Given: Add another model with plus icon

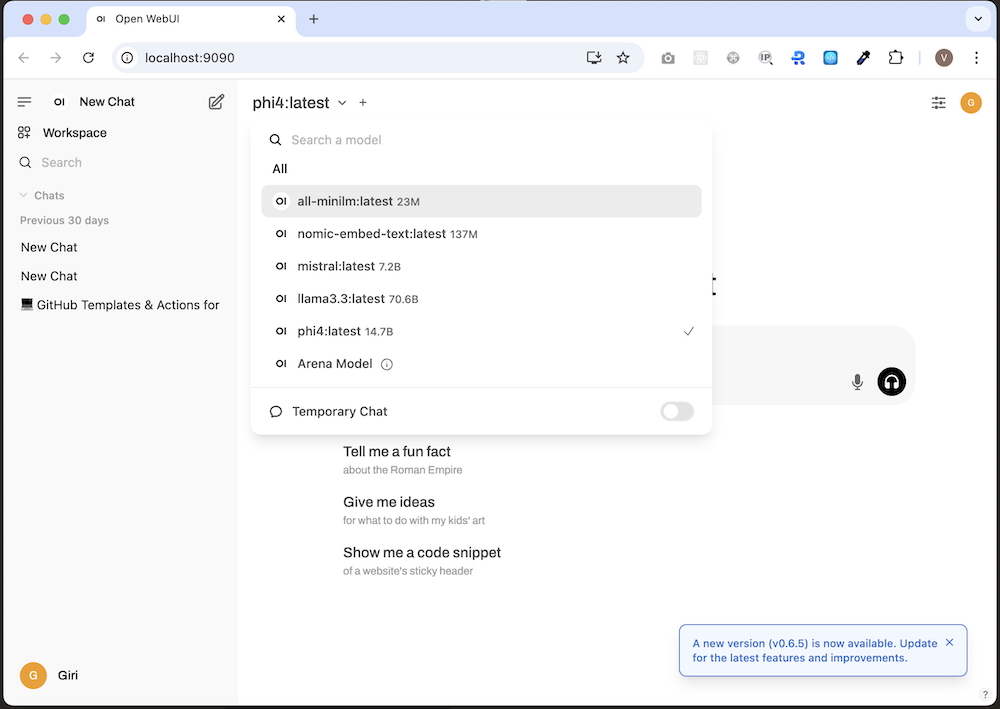Looking at the screenshot, I should 363,103.
